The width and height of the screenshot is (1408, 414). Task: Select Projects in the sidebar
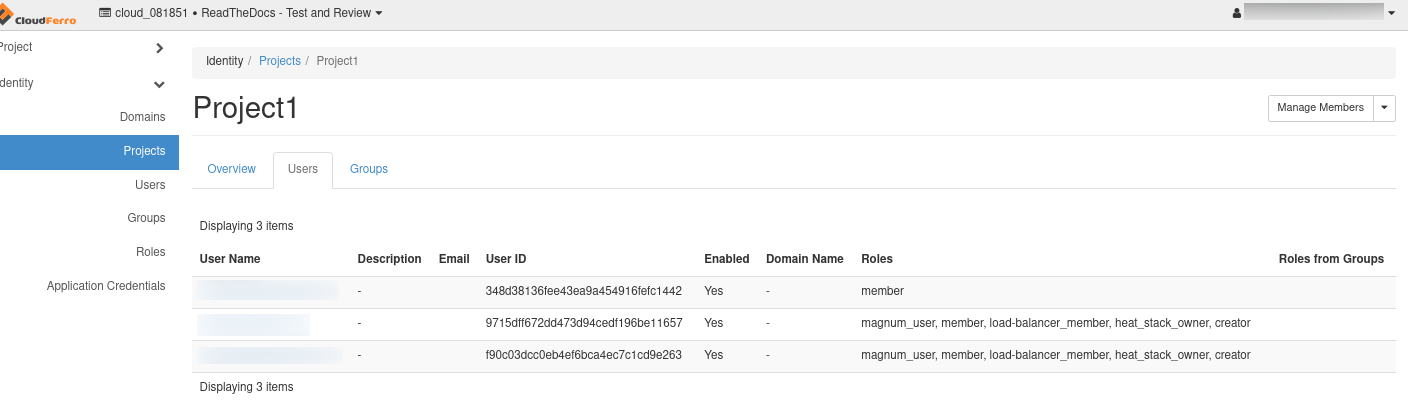[x=89, y=151]
